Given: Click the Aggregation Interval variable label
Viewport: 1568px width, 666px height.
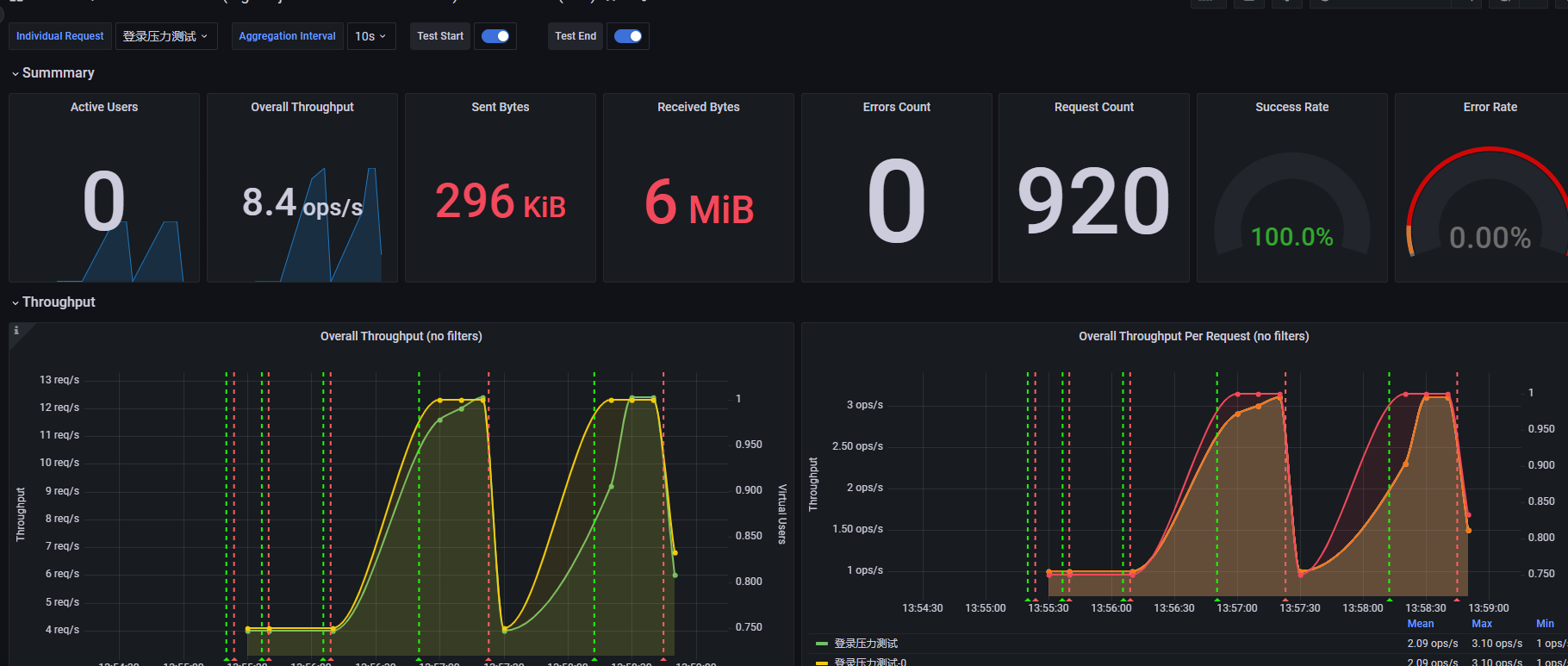Looking at the screenshot, I should tap(287, 36).
